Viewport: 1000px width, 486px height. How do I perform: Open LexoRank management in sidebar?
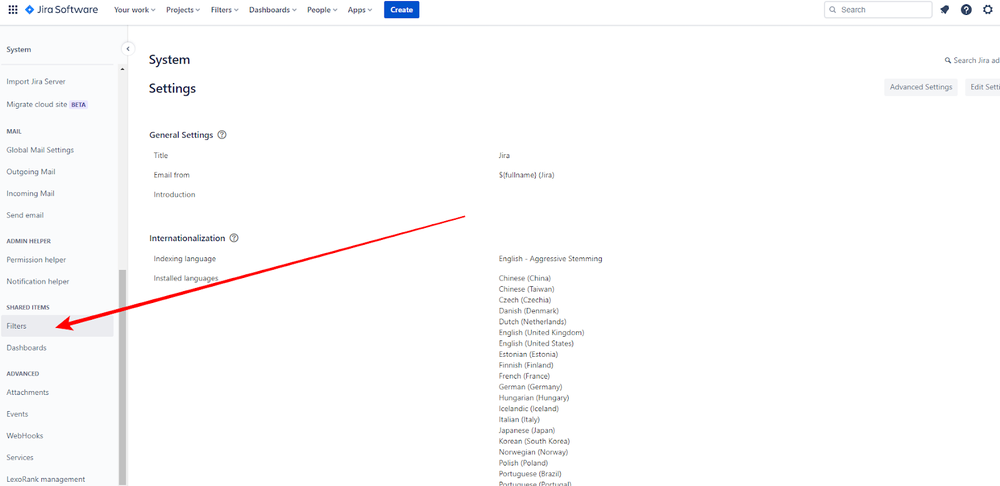point(45,479)
